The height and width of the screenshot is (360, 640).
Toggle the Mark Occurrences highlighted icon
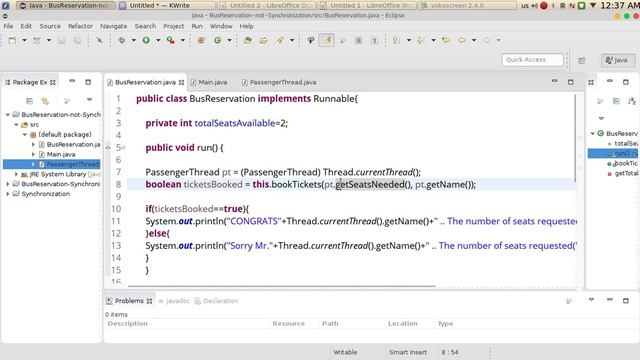click(x=327, y=40)
